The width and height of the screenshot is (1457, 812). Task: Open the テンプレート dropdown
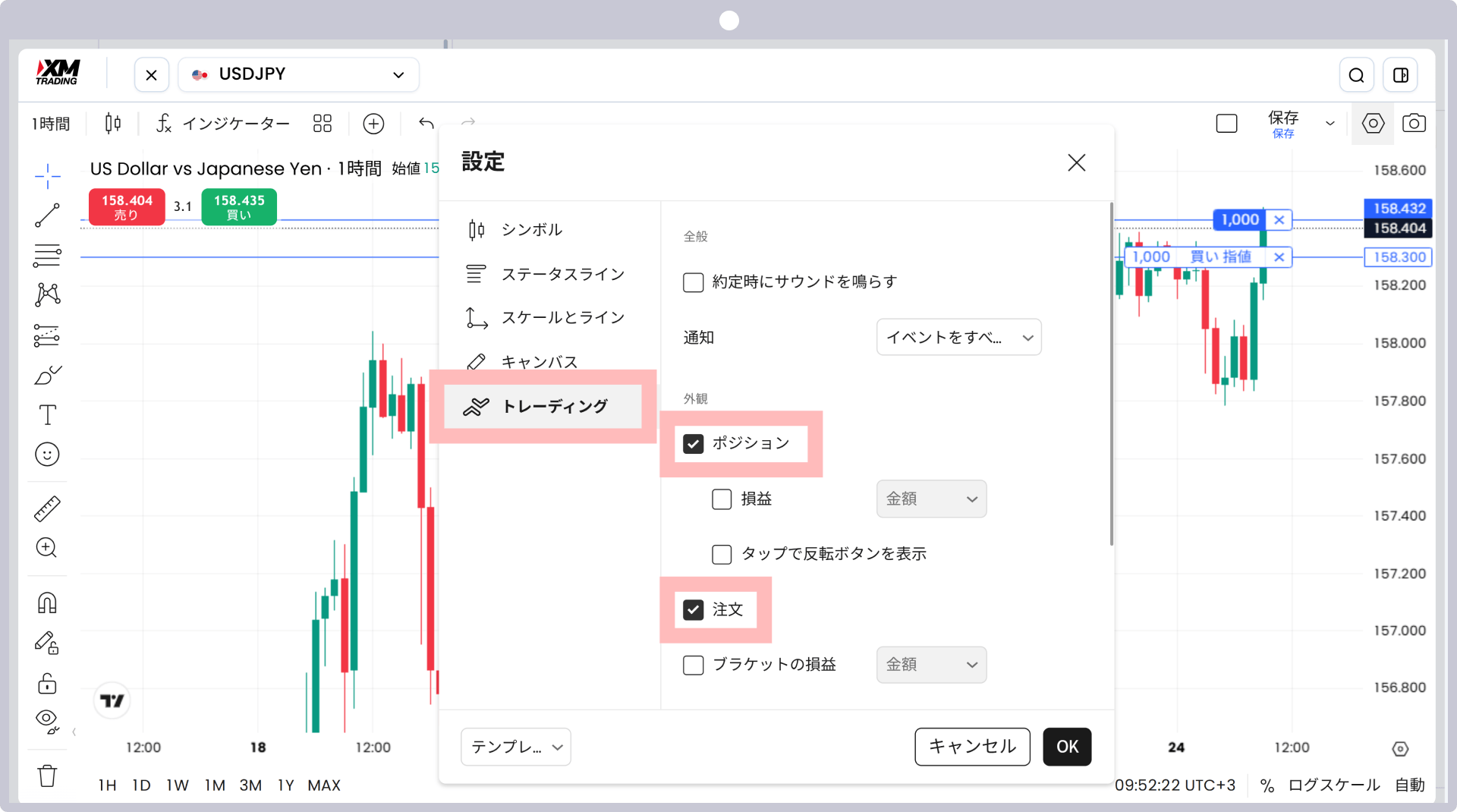516,747
